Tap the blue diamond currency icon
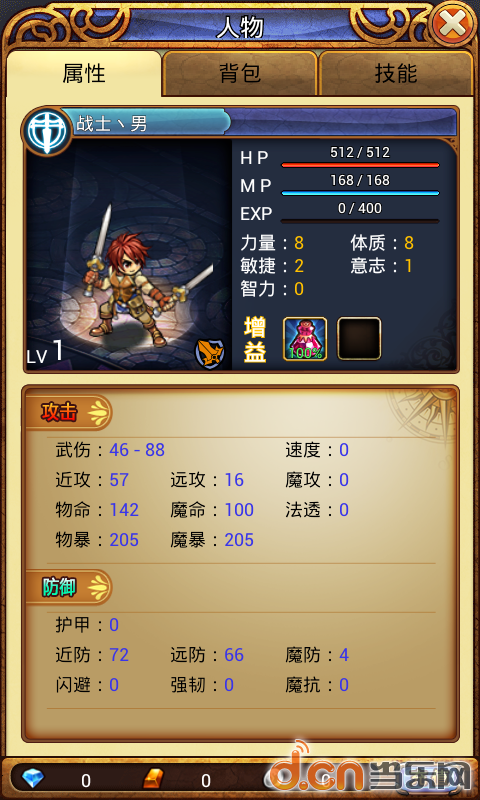The width and height of the screenshot is (480, 800). point(33,779)
